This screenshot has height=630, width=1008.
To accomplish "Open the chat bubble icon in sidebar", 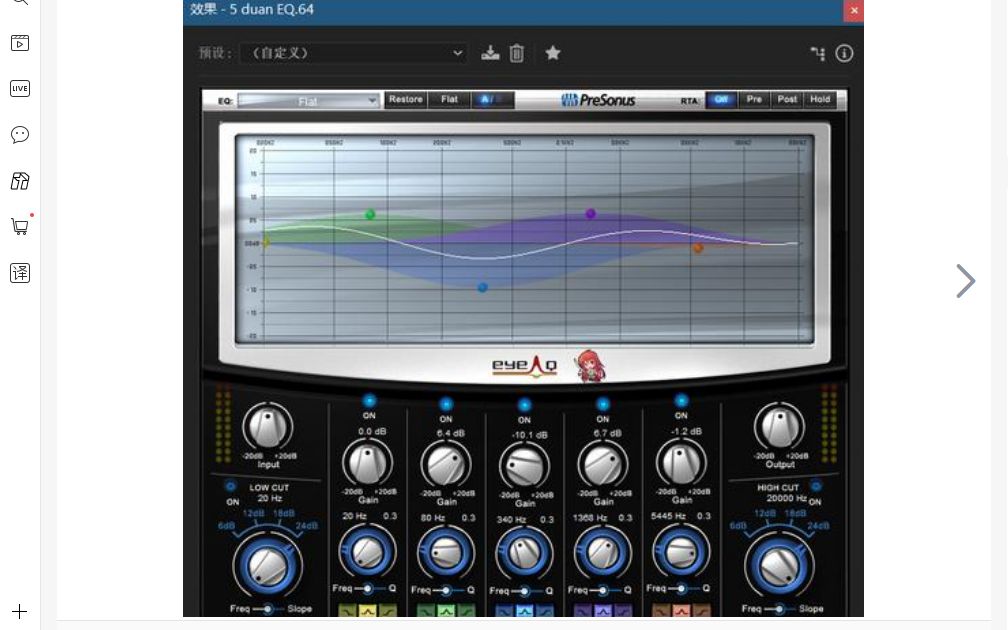I will tap(20, 134).
